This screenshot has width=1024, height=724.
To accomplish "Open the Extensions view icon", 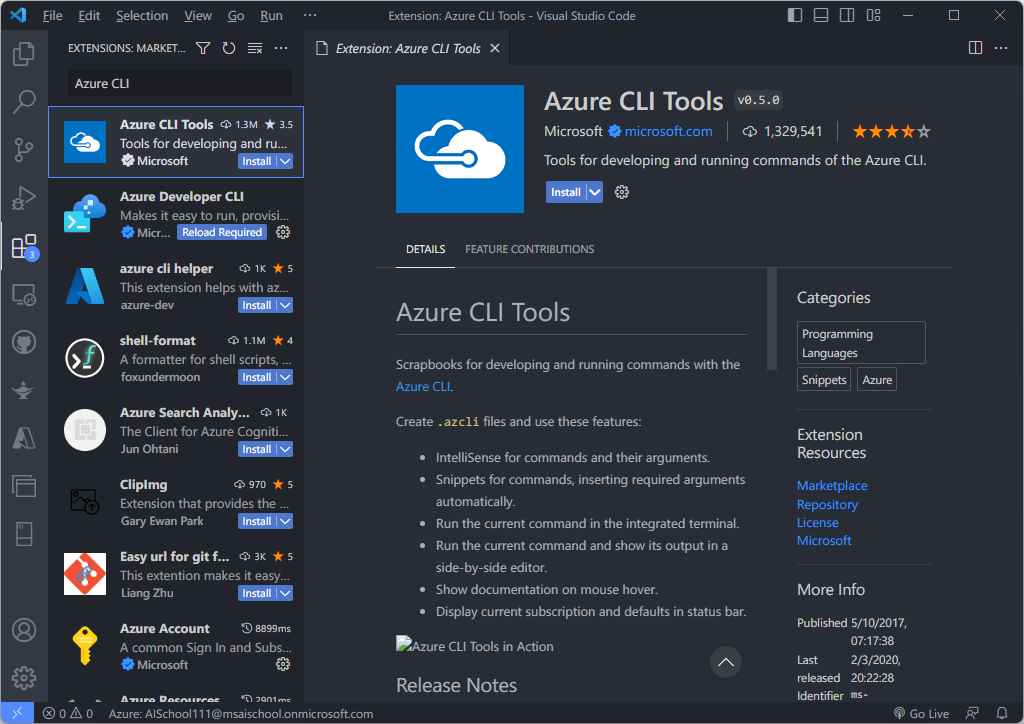I will (x=24, y=247).
